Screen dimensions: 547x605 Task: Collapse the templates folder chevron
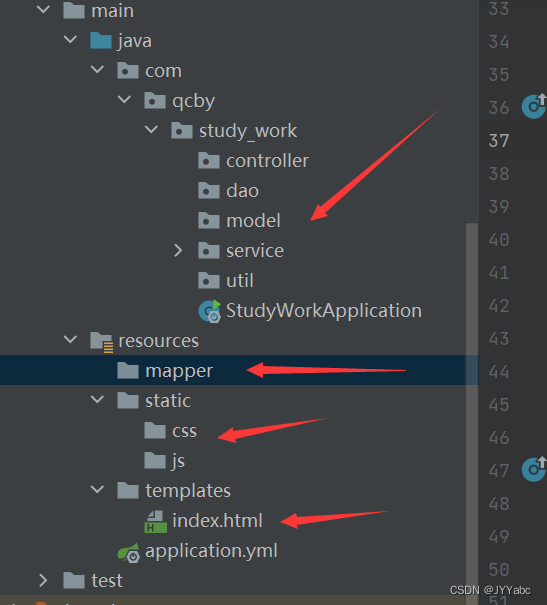(97, 490)
